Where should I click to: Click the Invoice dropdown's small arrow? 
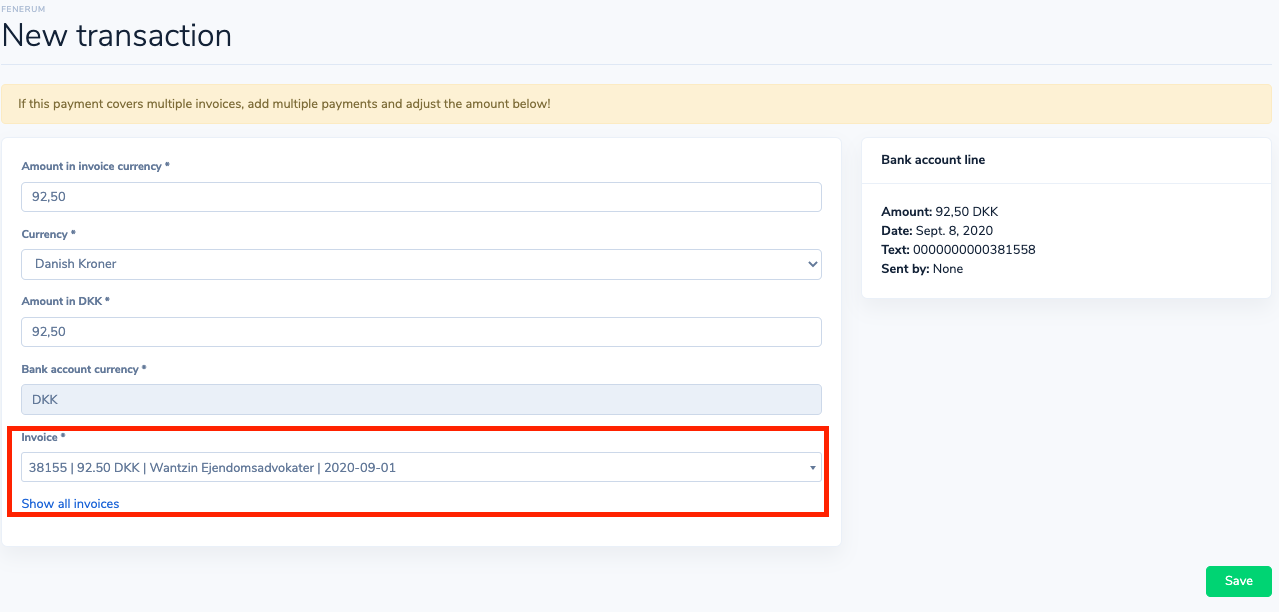pyautogui.click(x=812, y=467)
